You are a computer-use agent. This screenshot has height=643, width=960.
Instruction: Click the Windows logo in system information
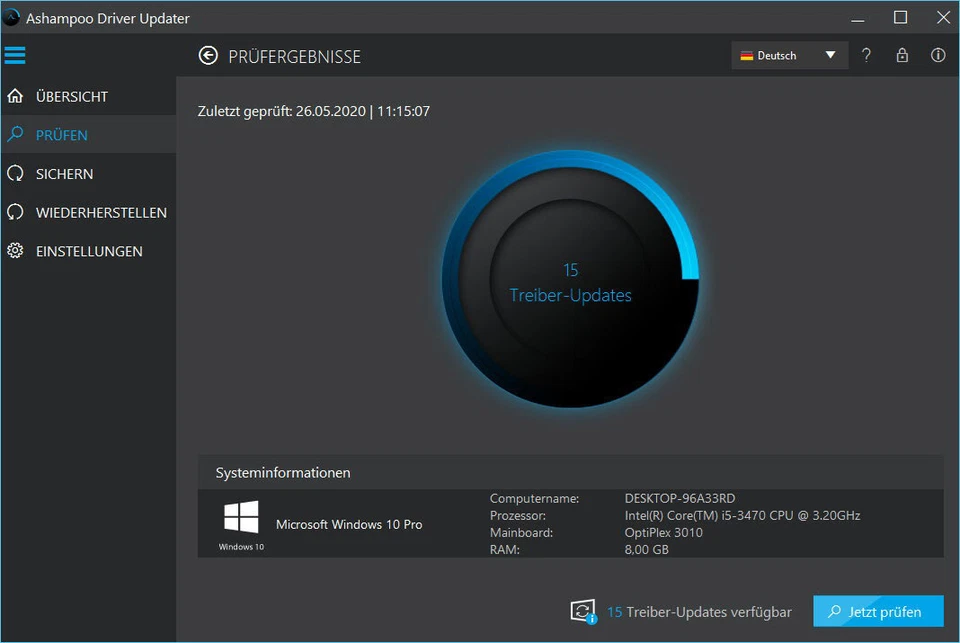[x=240, y=518]
